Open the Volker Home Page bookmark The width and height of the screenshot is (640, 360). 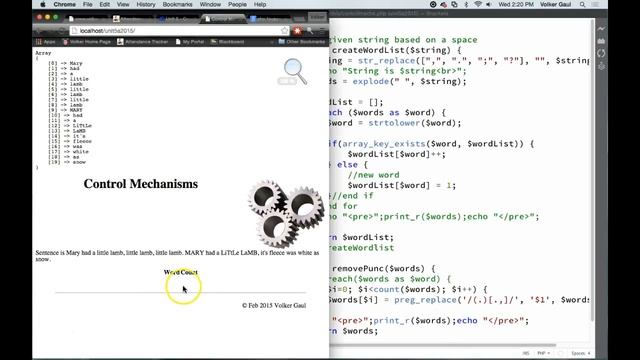click(87, 42)
